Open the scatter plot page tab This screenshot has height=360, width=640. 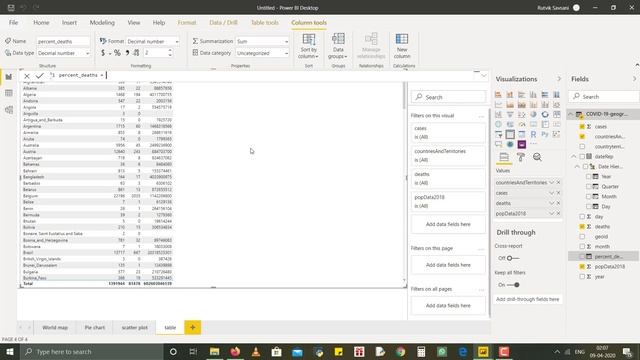point(135,327)
